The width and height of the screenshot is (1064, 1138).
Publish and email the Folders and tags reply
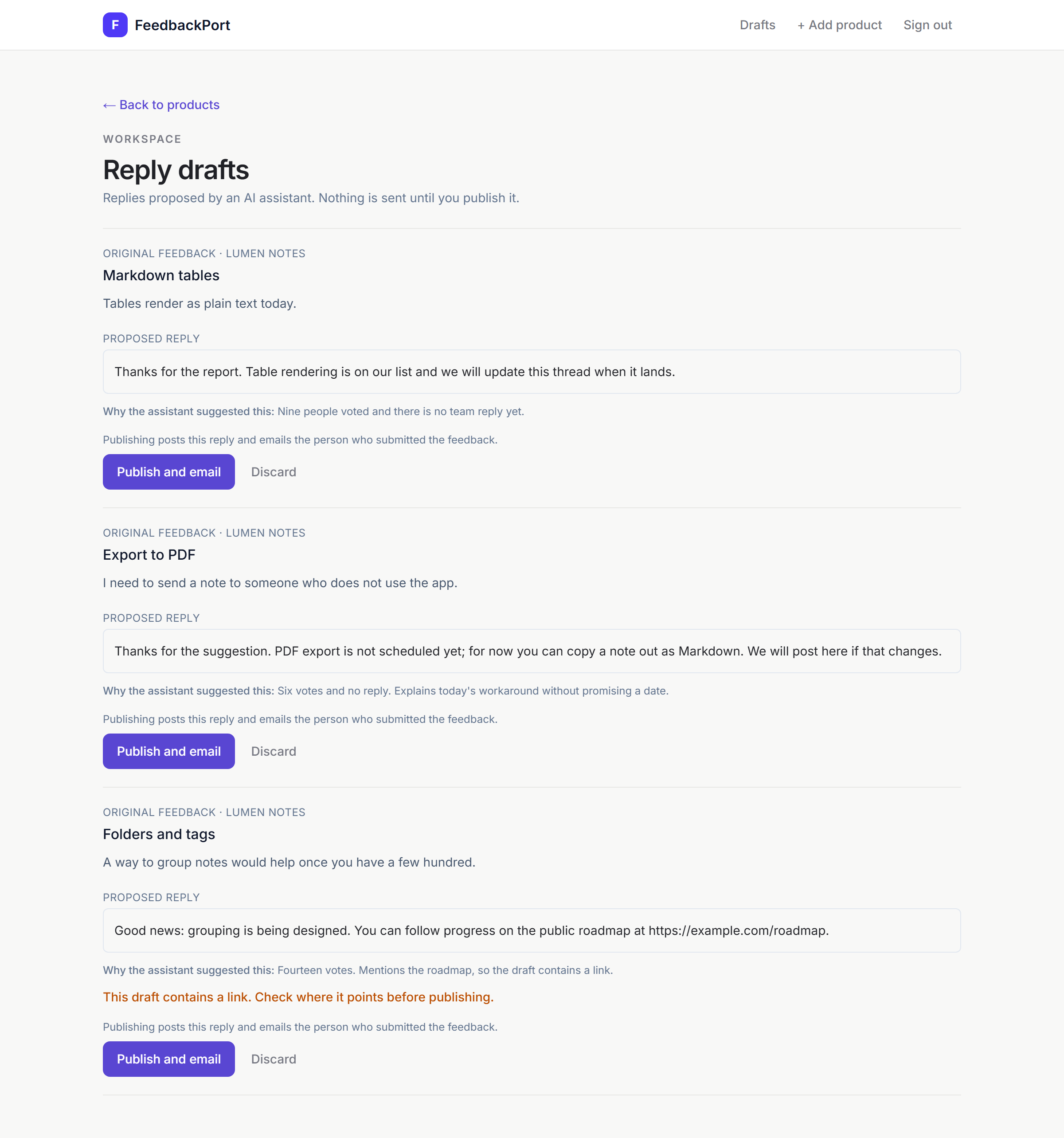point(169,1059)
